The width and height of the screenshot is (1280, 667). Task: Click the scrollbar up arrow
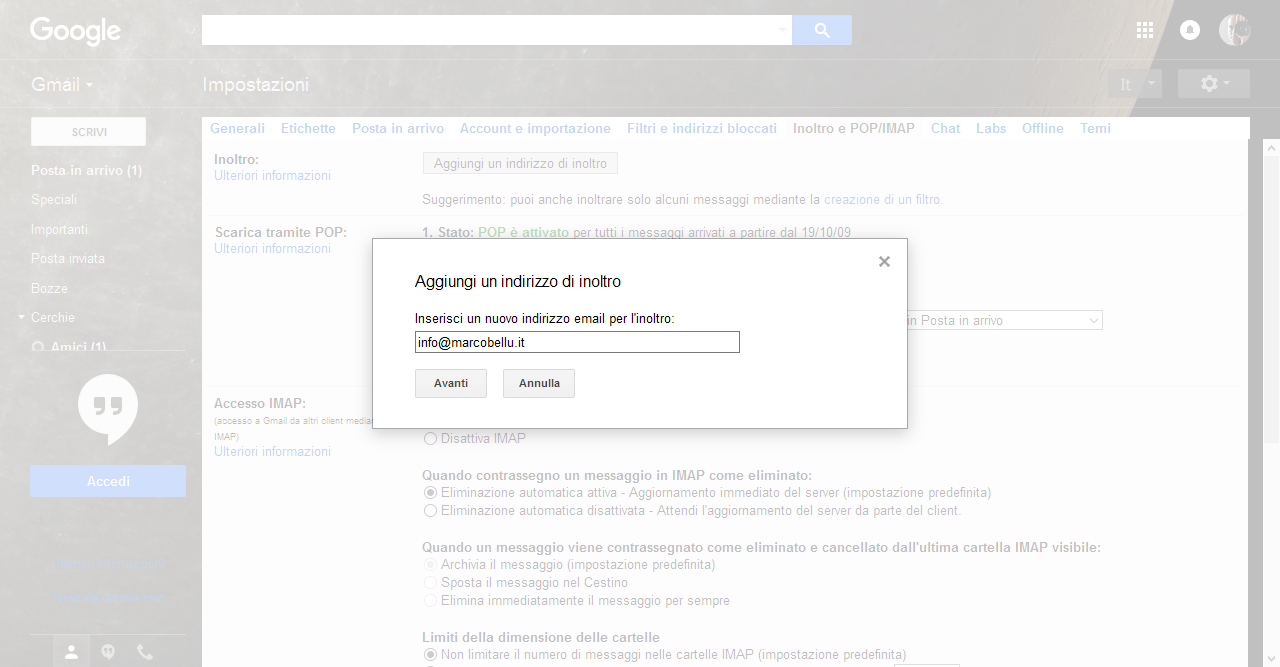click(x=1271, y=148)
